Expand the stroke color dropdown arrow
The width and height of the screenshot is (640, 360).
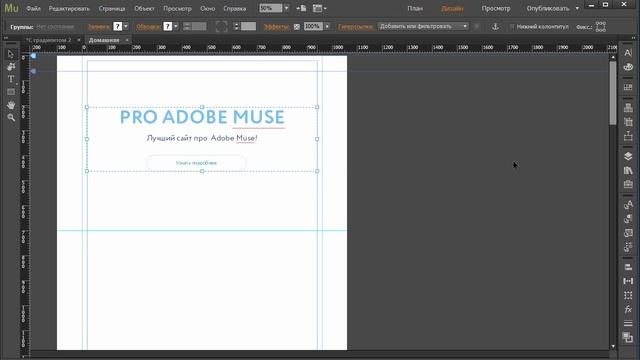point(176,27)
